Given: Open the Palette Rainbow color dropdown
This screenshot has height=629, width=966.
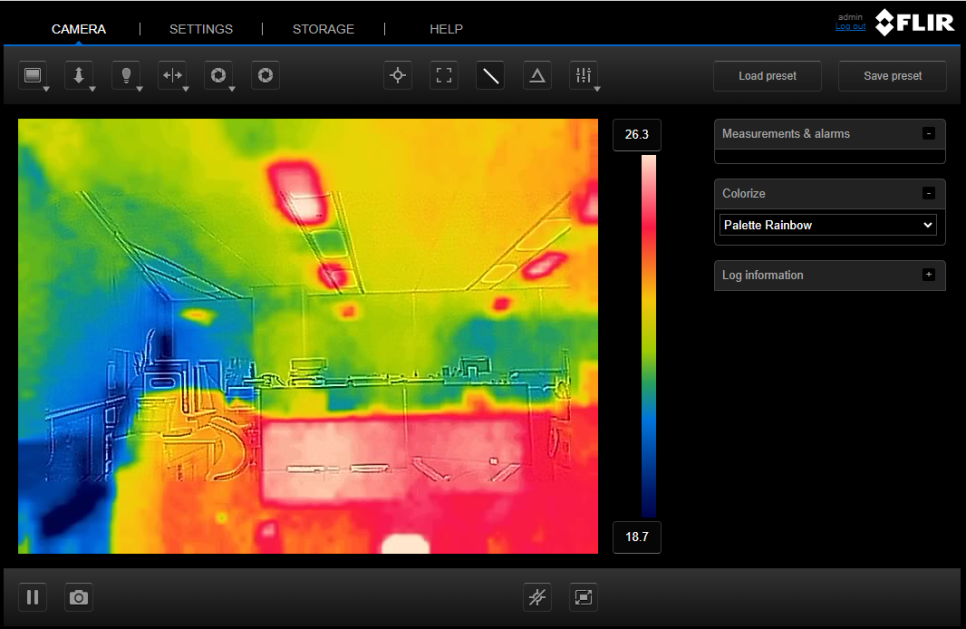Looking at the screenshot, I should [829, 225].
